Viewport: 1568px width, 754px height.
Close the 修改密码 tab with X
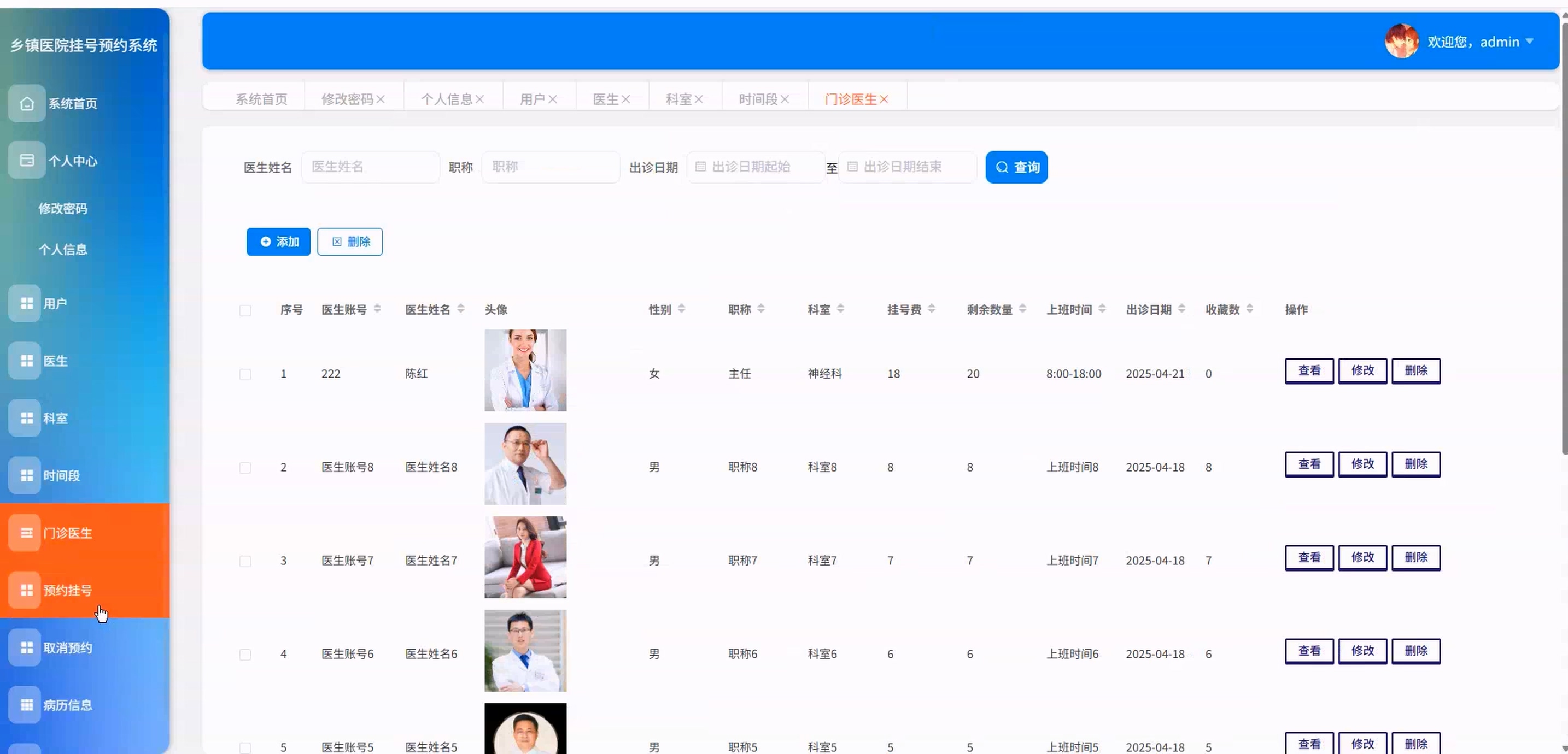[x=381, y=99]
